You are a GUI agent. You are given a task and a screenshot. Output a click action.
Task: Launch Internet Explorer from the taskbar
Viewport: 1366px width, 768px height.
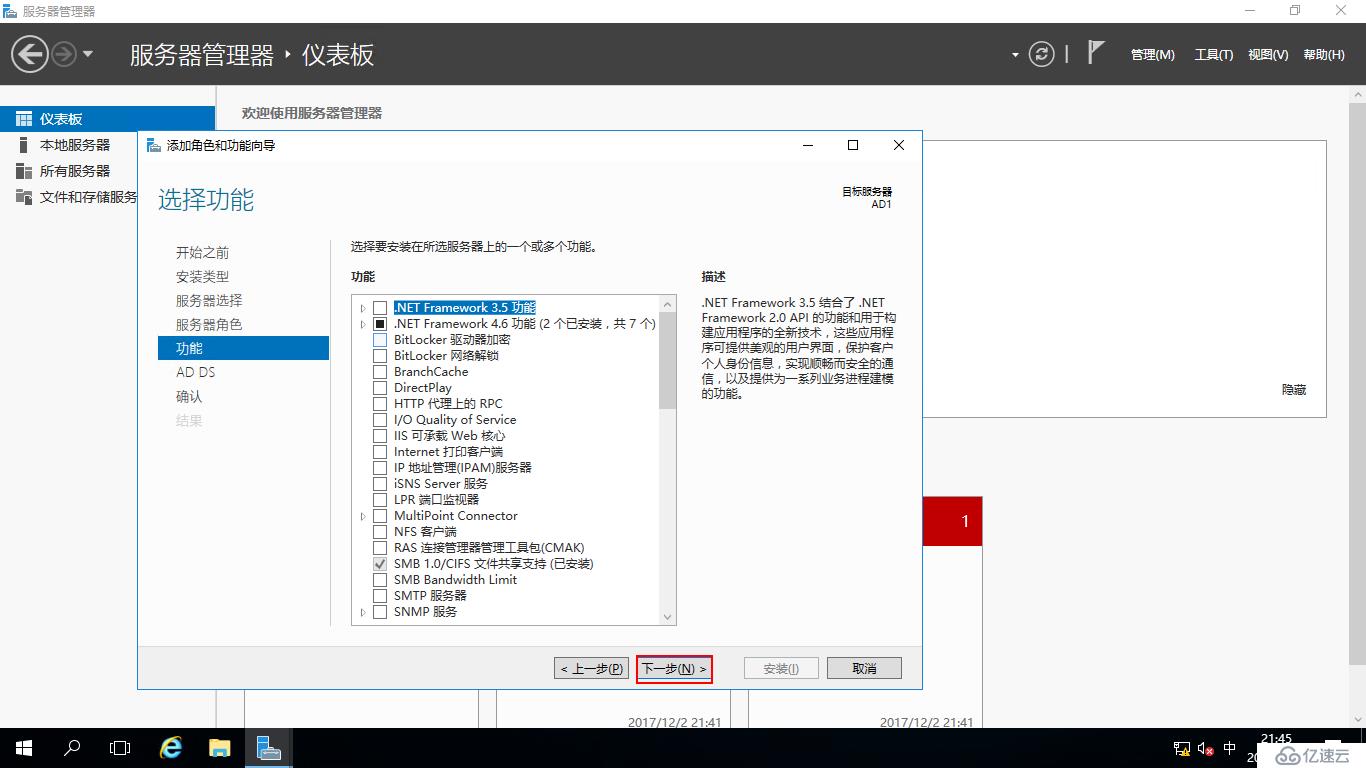click(171, 748)
